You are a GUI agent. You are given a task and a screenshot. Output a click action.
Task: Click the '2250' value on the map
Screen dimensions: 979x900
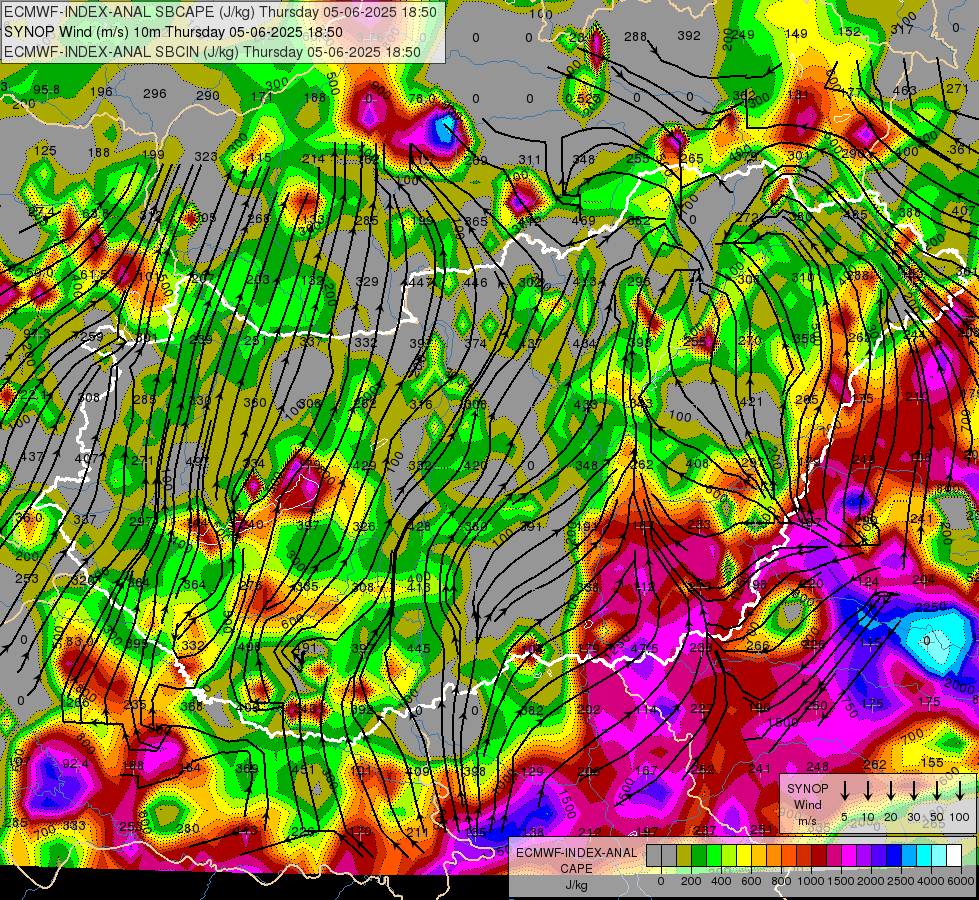(932, 608)
